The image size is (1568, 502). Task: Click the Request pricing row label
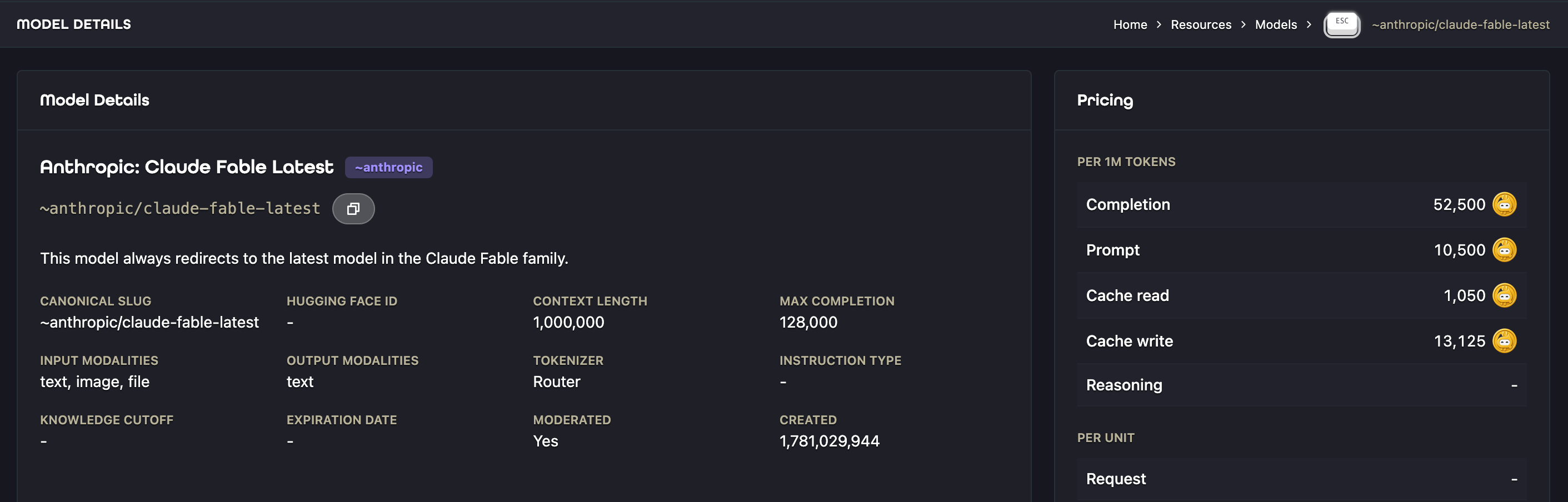[1116, 479]
